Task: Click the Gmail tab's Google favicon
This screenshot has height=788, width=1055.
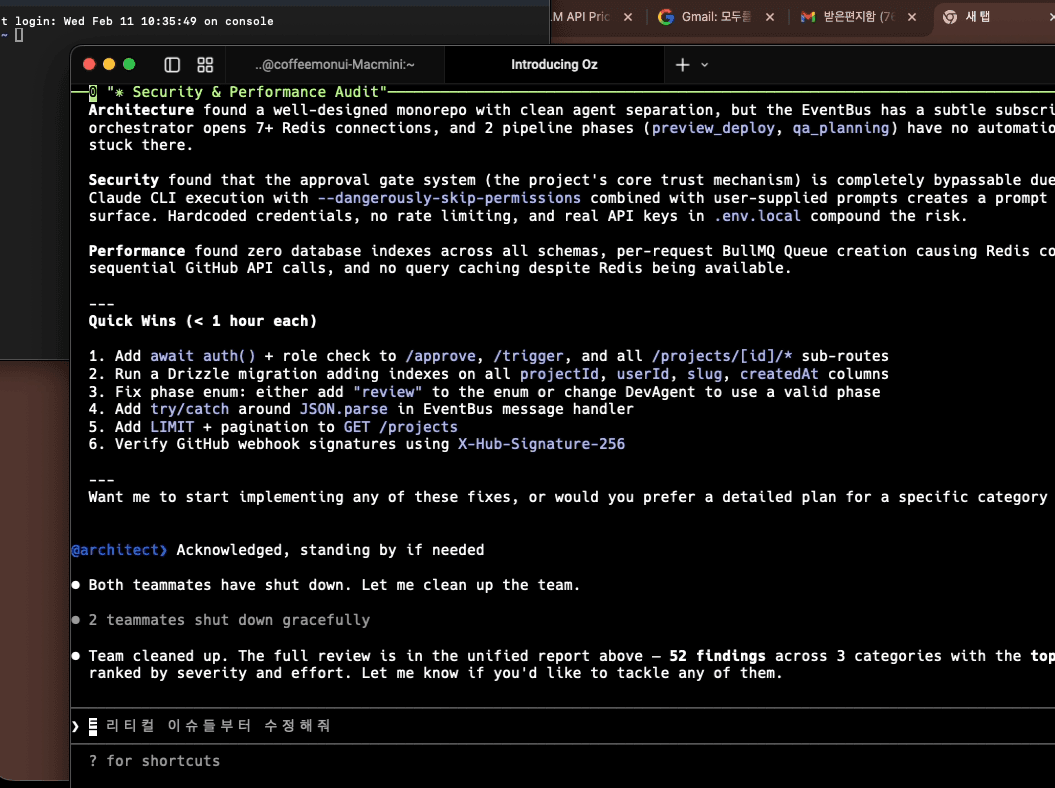Action: (666, 17)
